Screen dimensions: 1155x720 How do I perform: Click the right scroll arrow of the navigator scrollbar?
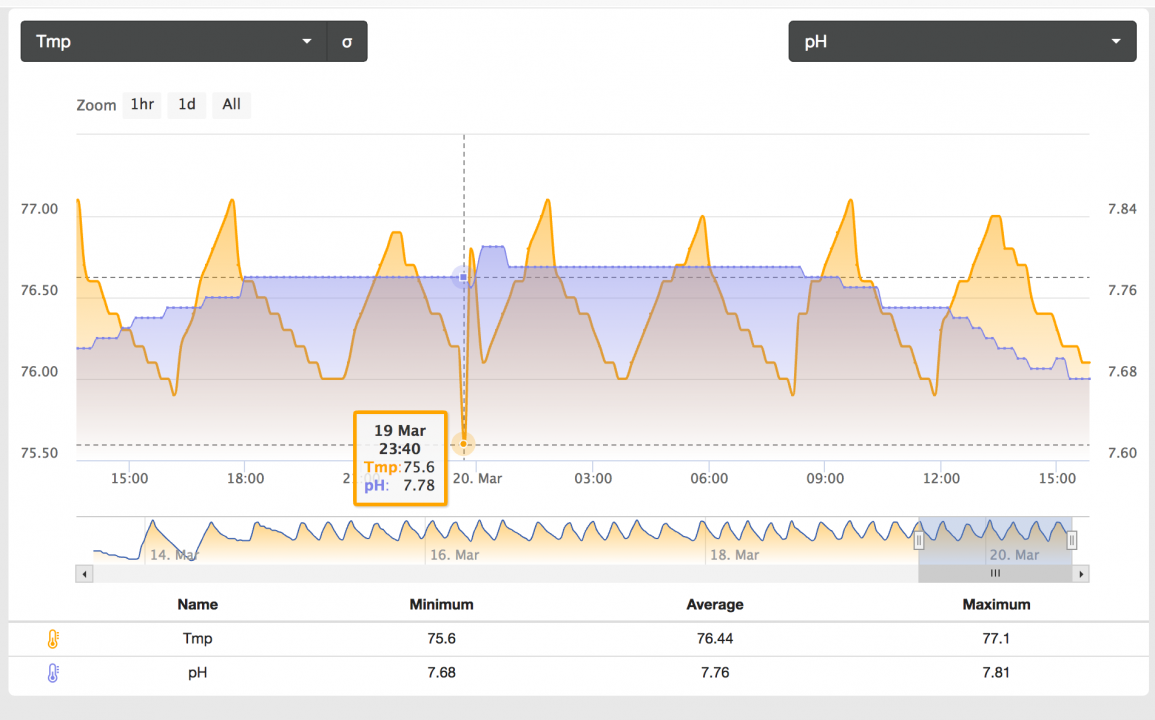[1080, 574]
